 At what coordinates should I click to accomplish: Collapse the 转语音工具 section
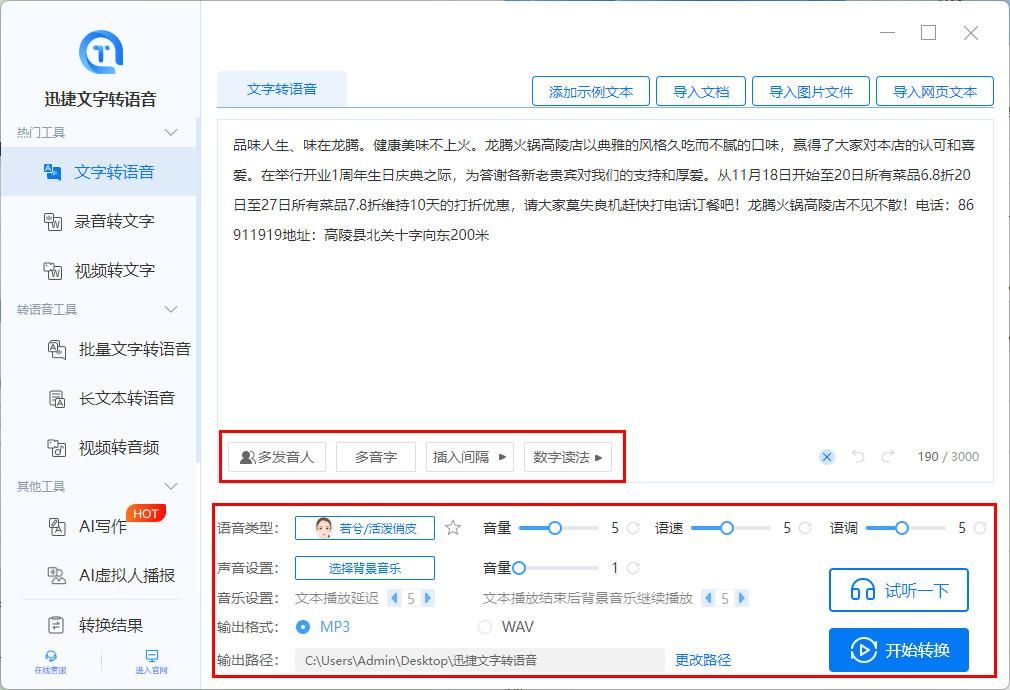point(171,310)
